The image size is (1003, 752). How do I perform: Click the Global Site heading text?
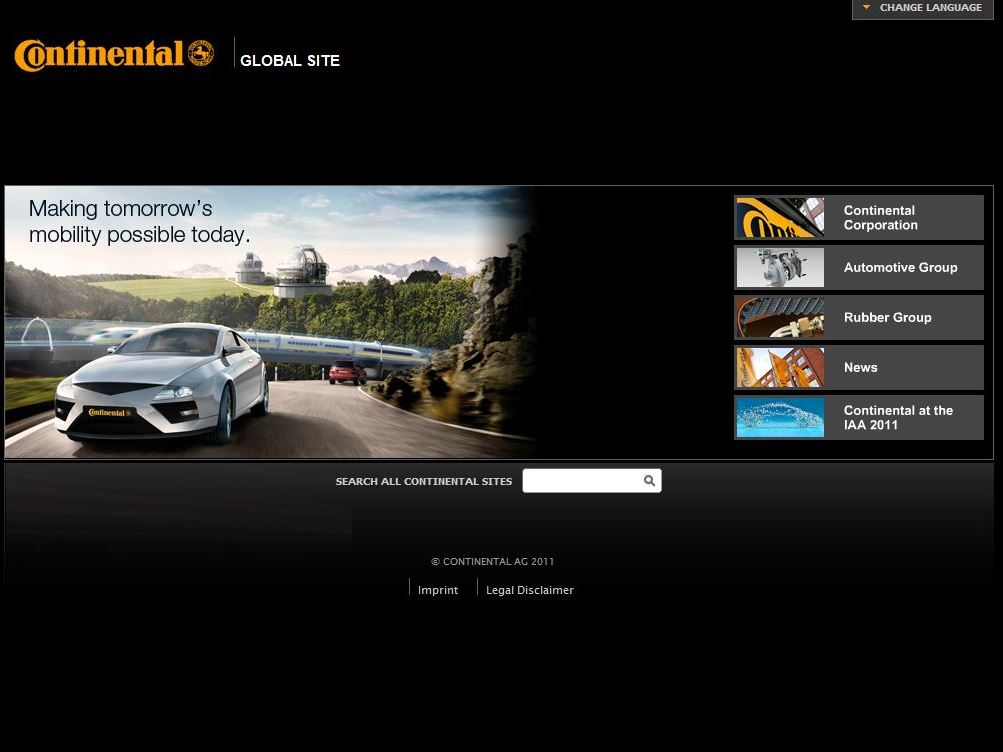tap(290, 61)
